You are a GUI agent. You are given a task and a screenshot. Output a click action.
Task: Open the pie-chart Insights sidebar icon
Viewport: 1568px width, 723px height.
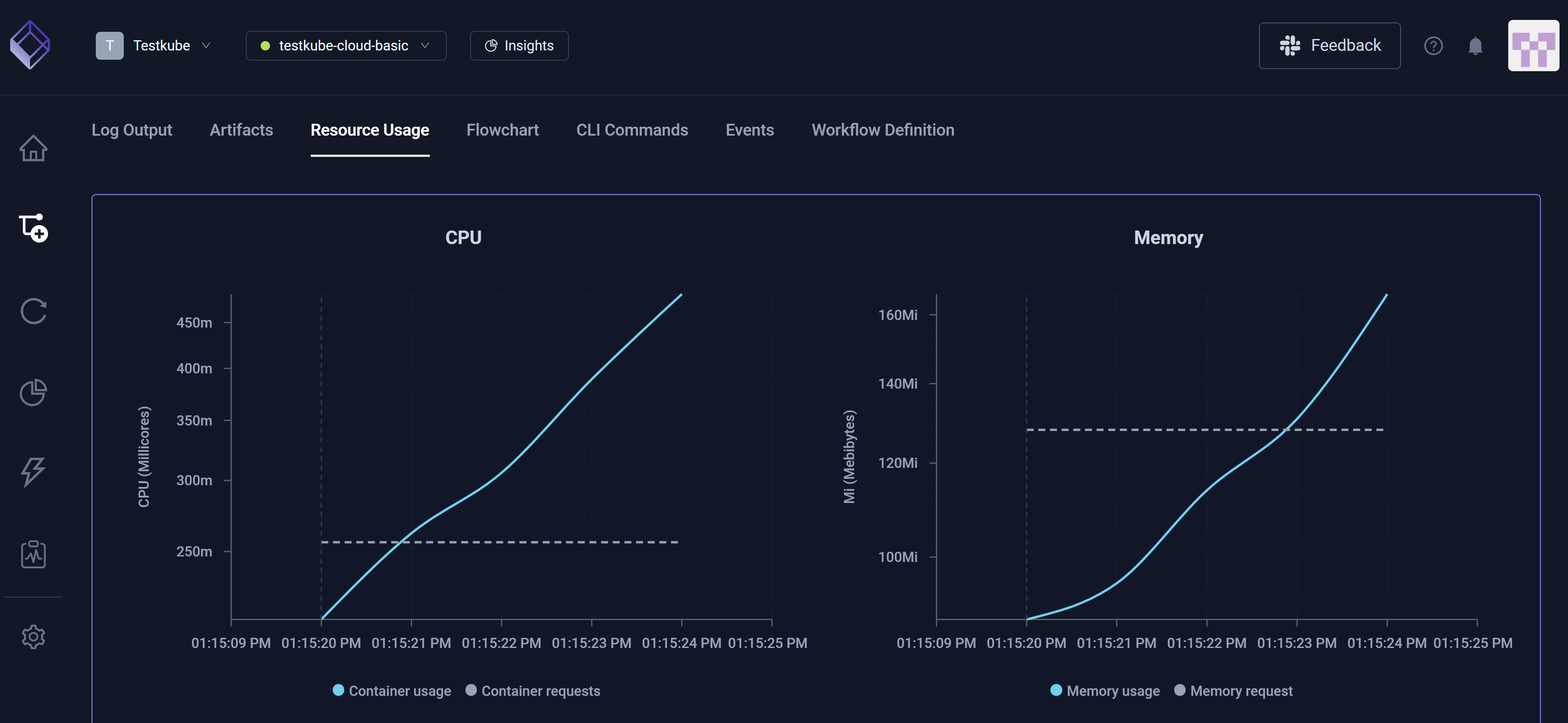click(x=33, y=392)
